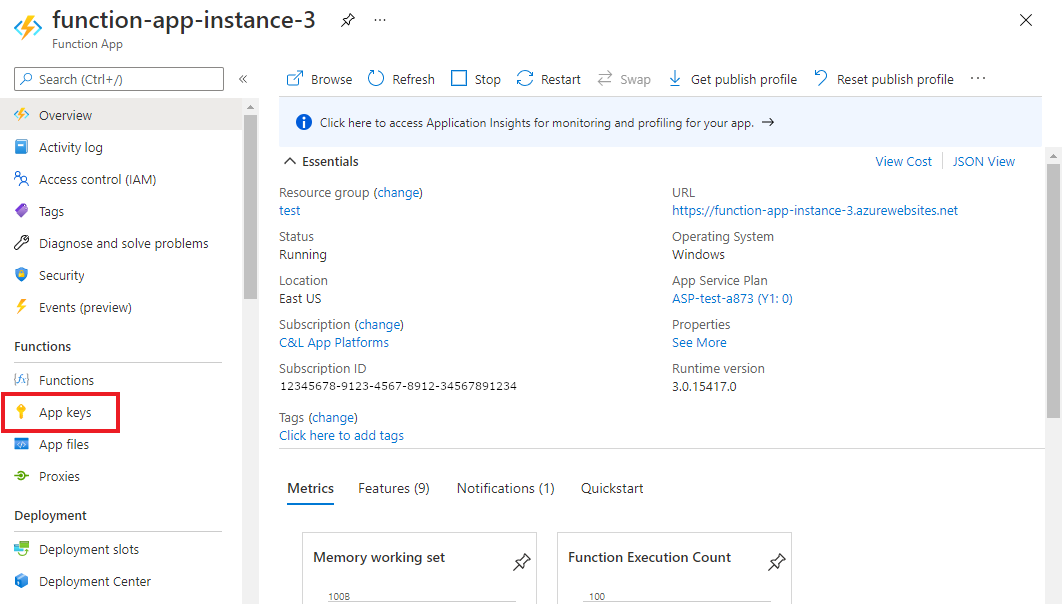The image size is (1062, 604).
Task: Open the toolbar overflow ellipsis menu
Action: pos(978,79)
